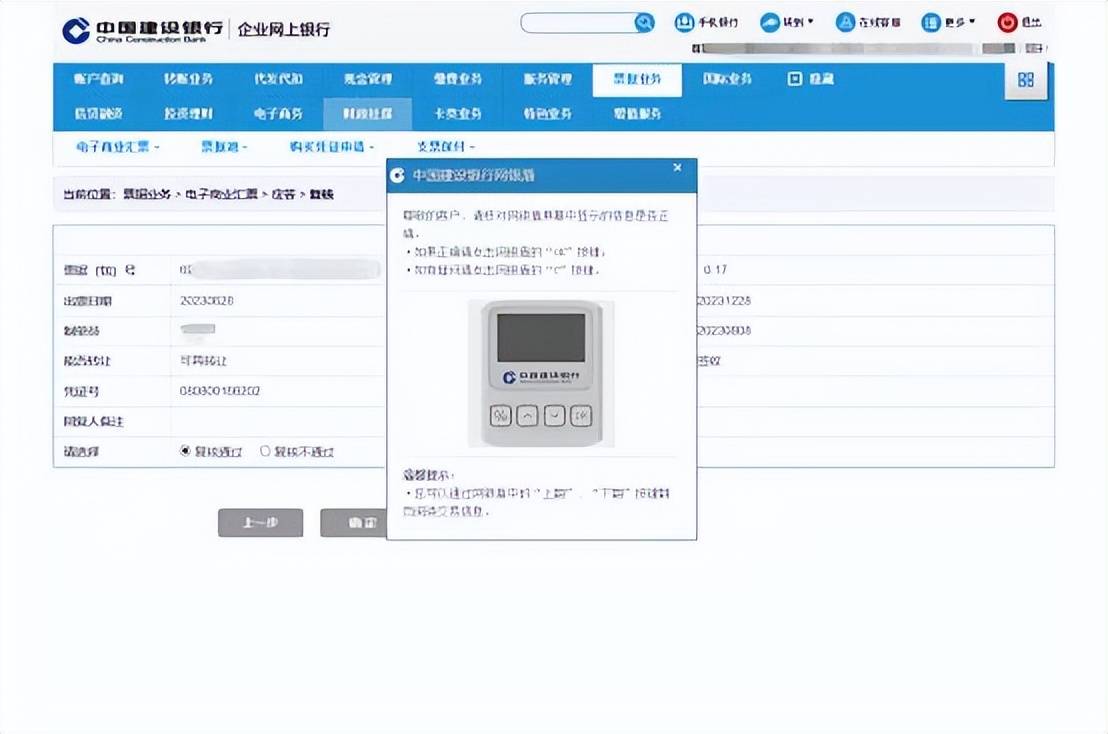The width and height of the screenshot is (1108, 734).
Task: Expand the 票据池 submenu
Action: (224, 147)
